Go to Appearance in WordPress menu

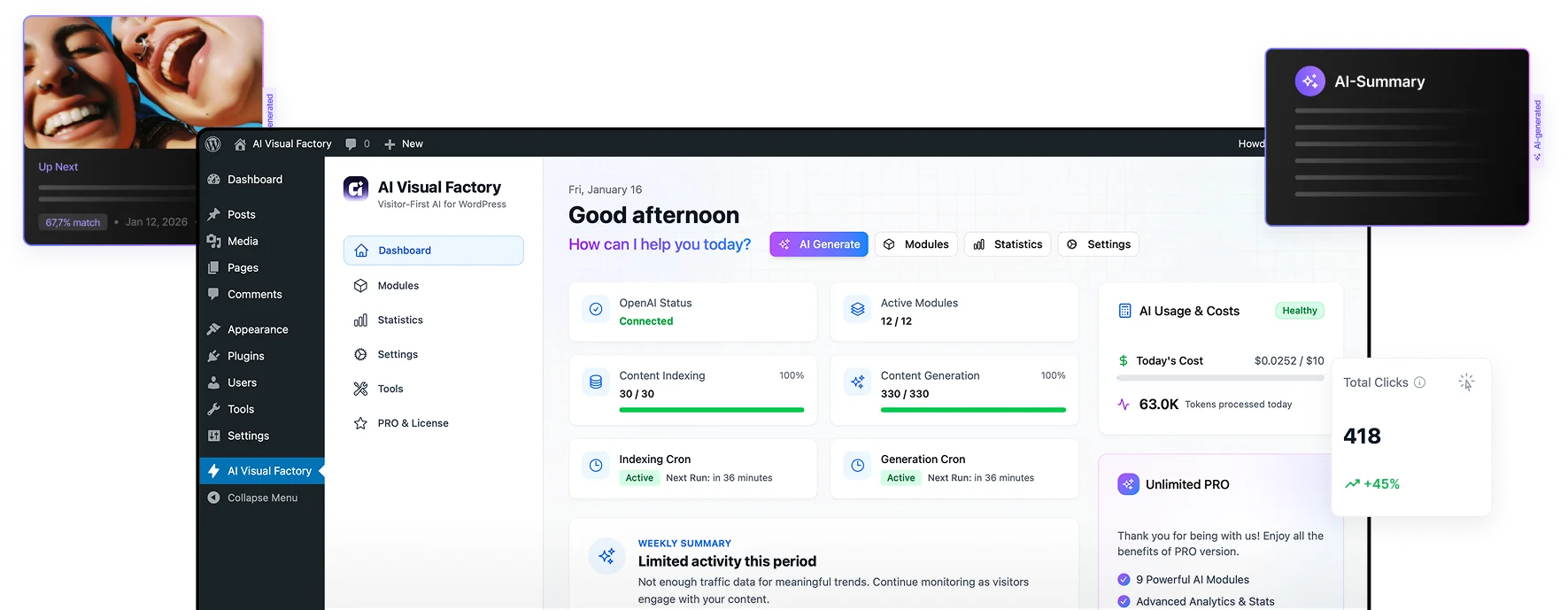point(257,329)
